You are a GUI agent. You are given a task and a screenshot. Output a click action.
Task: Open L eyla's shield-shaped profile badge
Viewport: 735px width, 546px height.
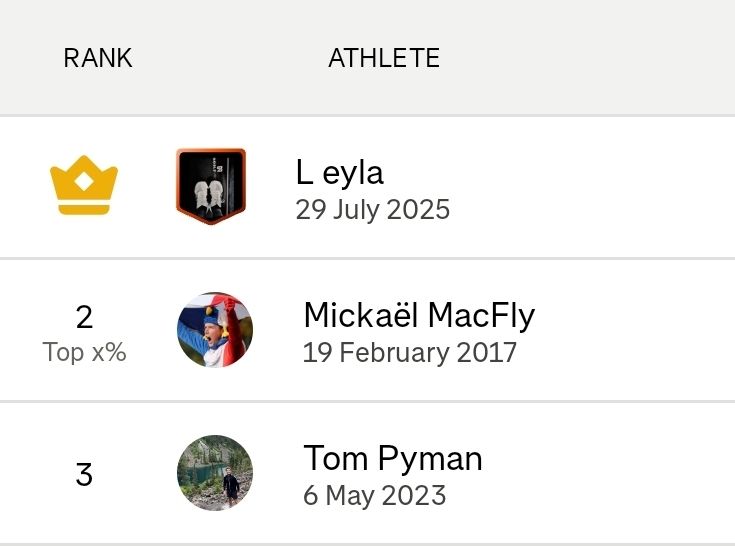click(x=211, y=186)
